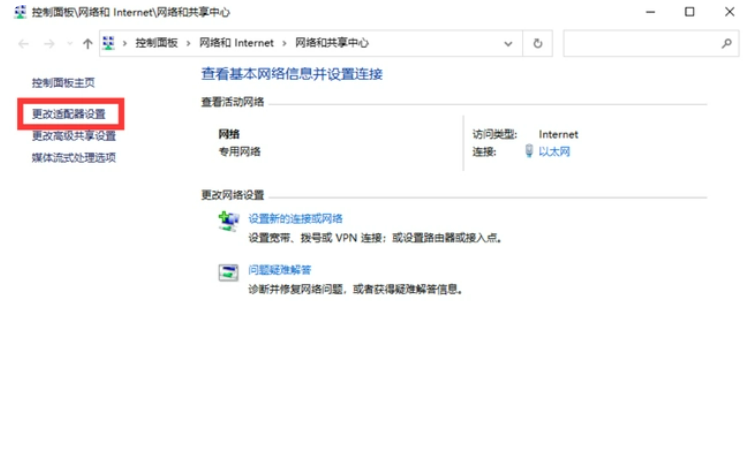
Task: Go to 控制面板主页 in the left pane
Action: tap(63, 82)
